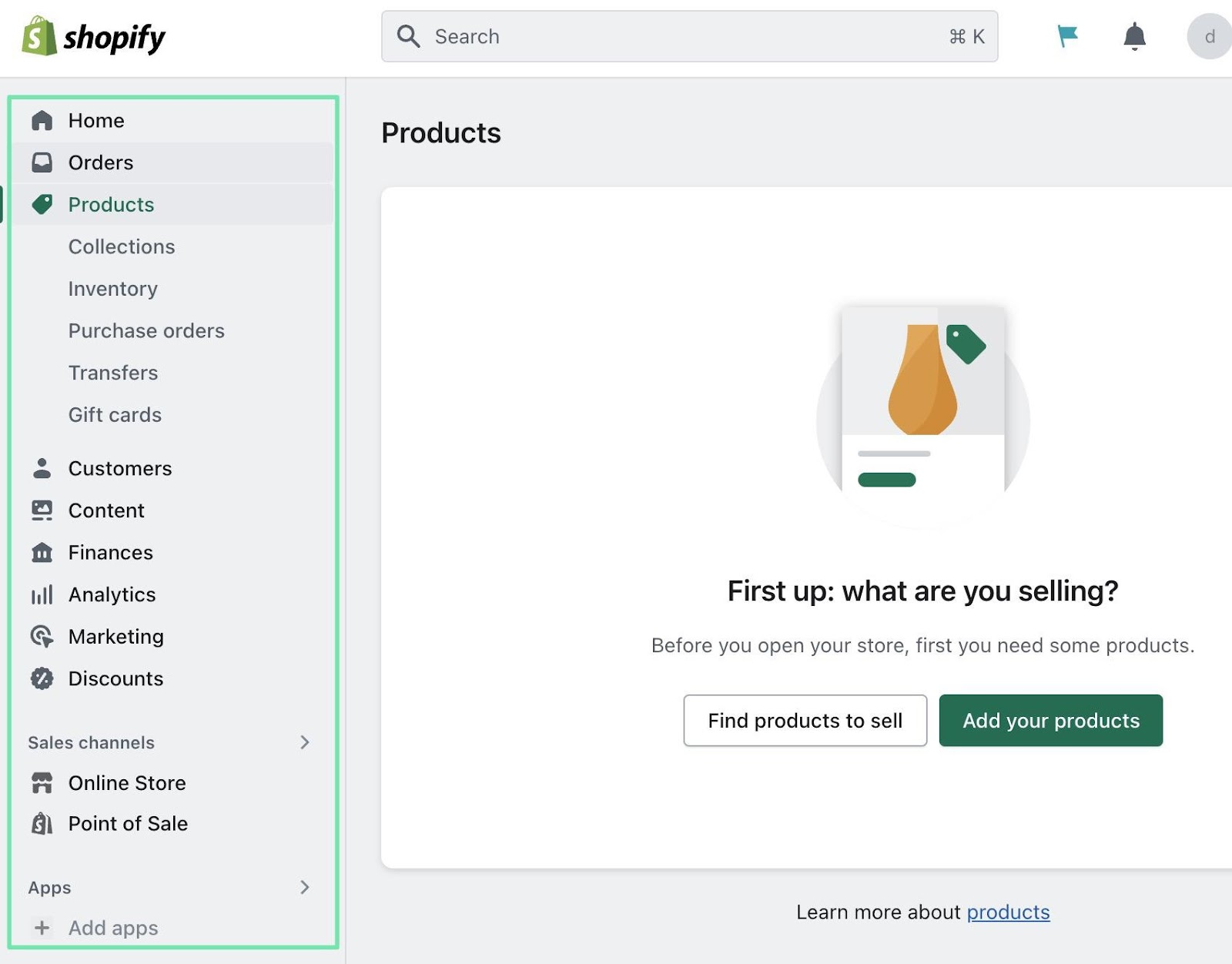
Task: Click the Products tag icon
Action: pos(42,204)
